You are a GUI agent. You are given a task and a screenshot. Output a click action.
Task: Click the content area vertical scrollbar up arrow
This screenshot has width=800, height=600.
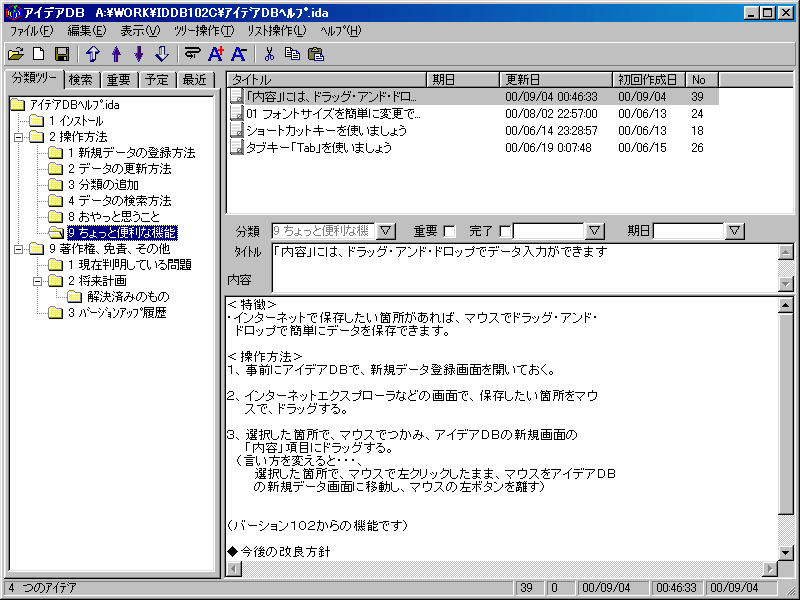pyautogui.click(x=786, y=305)
